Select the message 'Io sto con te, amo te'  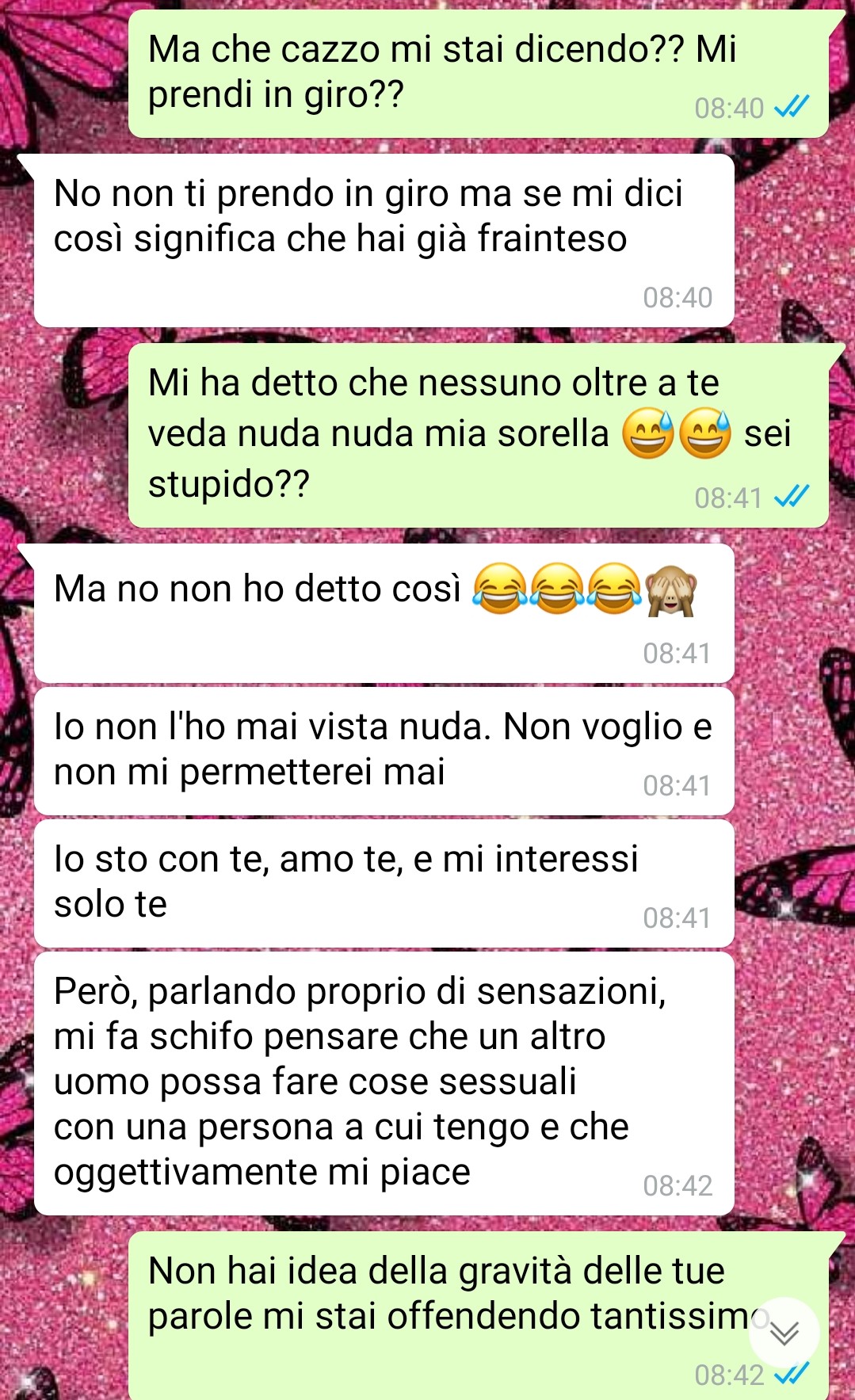pos(384,883)
